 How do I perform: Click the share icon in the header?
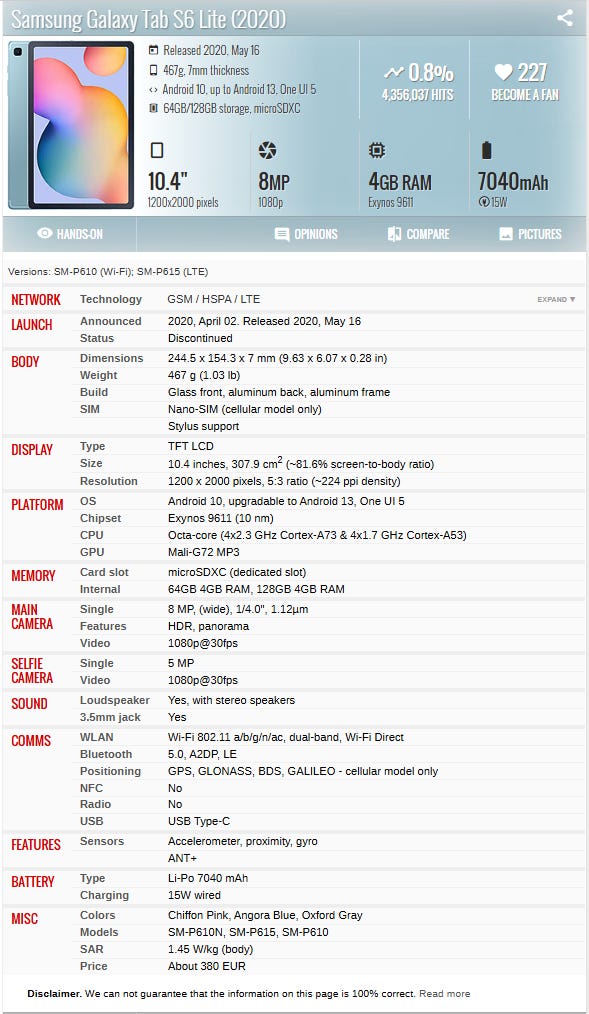click(x=565, y=18)
